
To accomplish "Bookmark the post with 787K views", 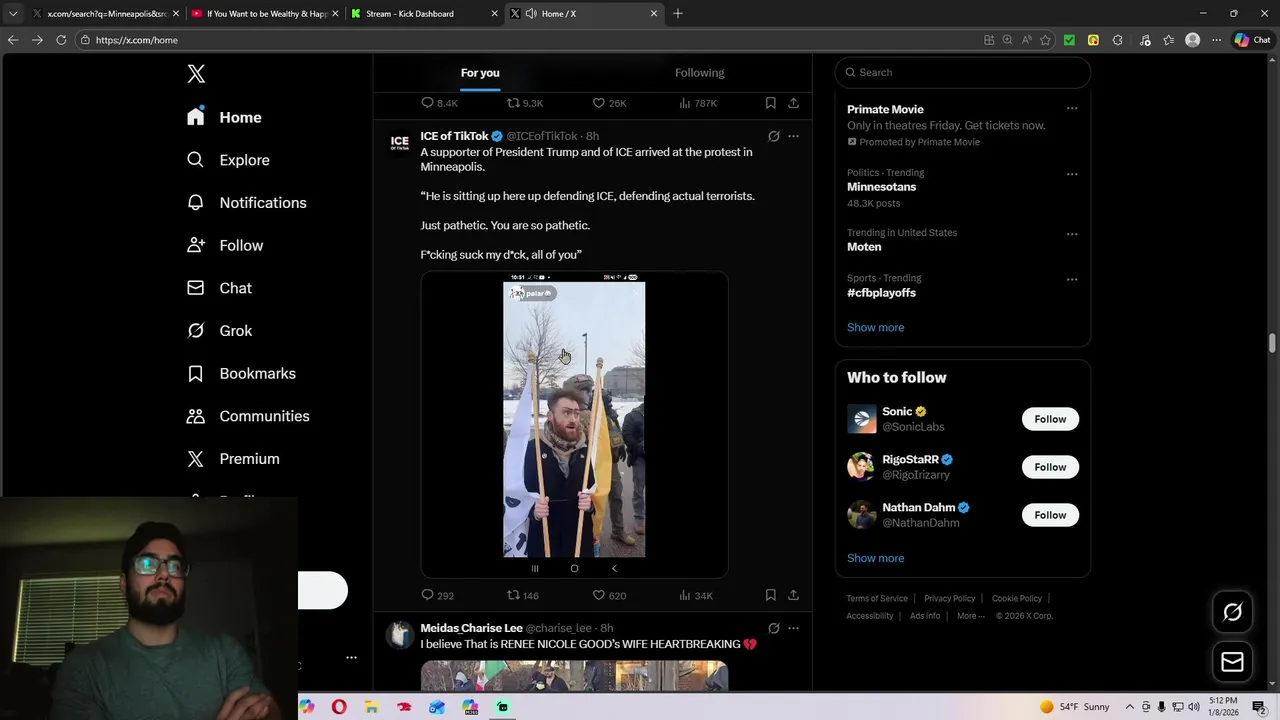I will pyautogui.click(x=770, y=103).
